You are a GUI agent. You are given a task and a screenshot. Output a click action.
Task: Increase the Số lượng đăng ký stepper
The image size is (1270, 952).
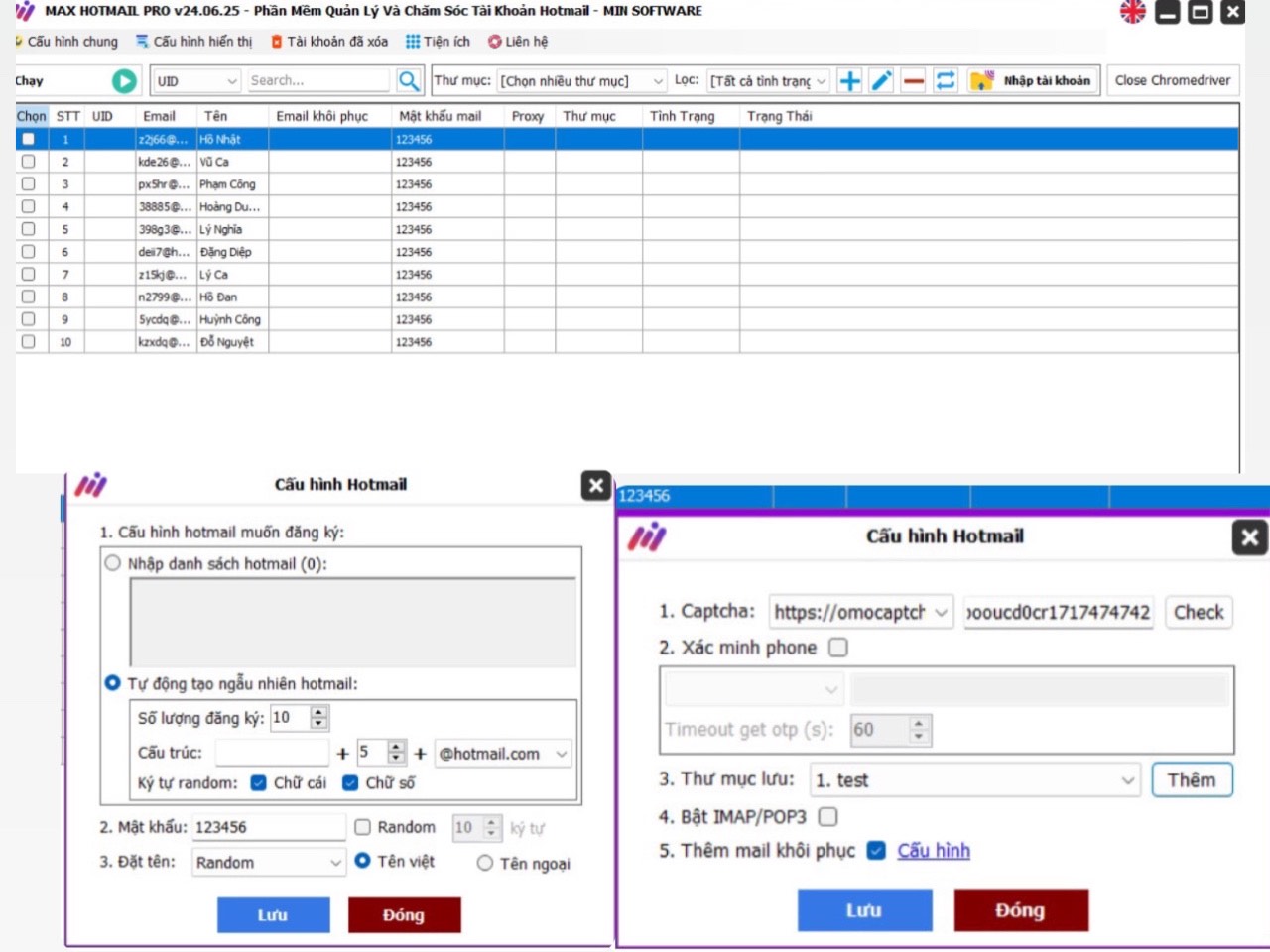318,712
